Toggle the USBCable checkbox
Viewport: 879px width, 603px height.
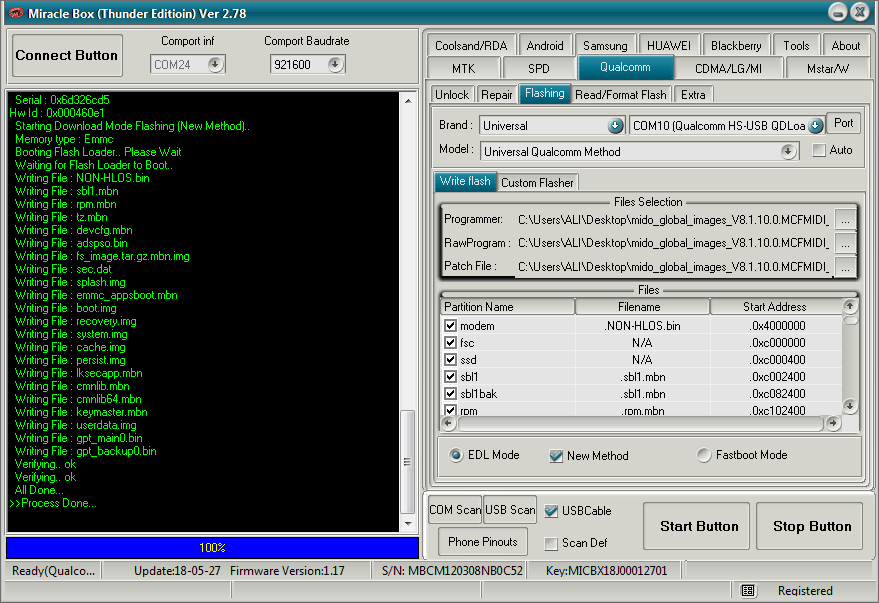[552, 511]
